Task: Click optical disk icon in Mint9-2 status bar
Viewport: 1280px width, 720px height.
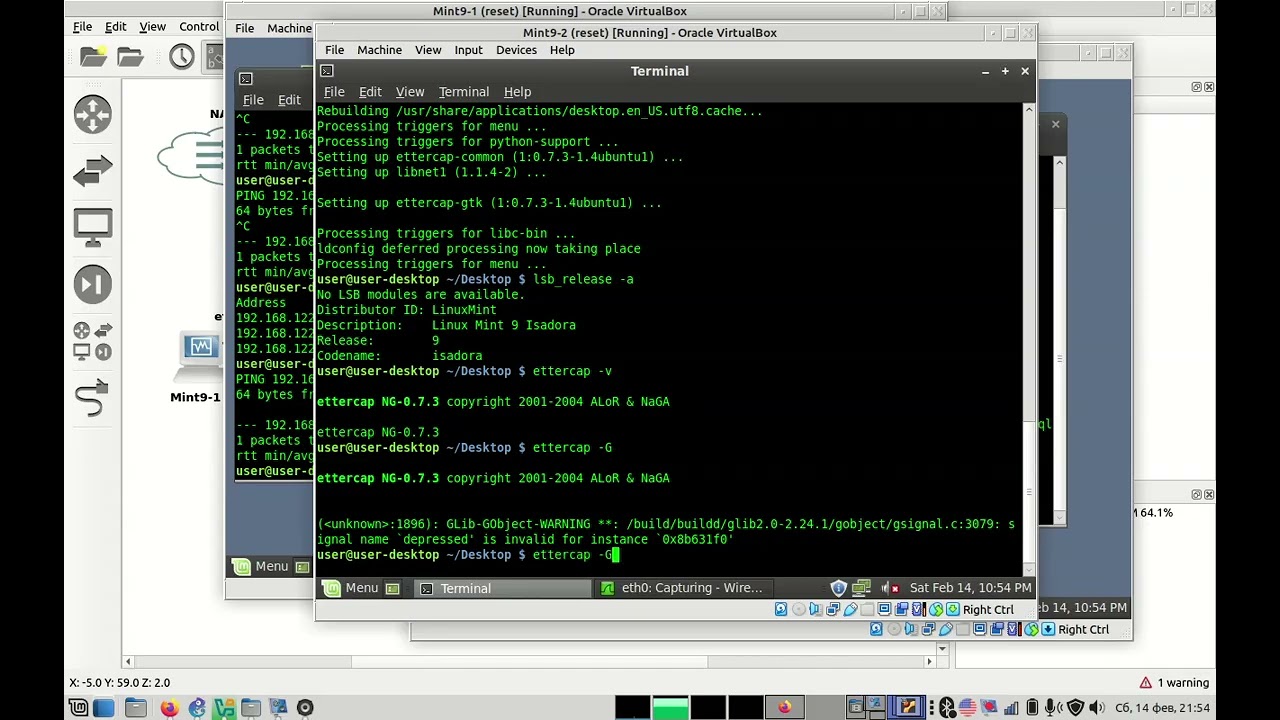Action: click(799, 609)
